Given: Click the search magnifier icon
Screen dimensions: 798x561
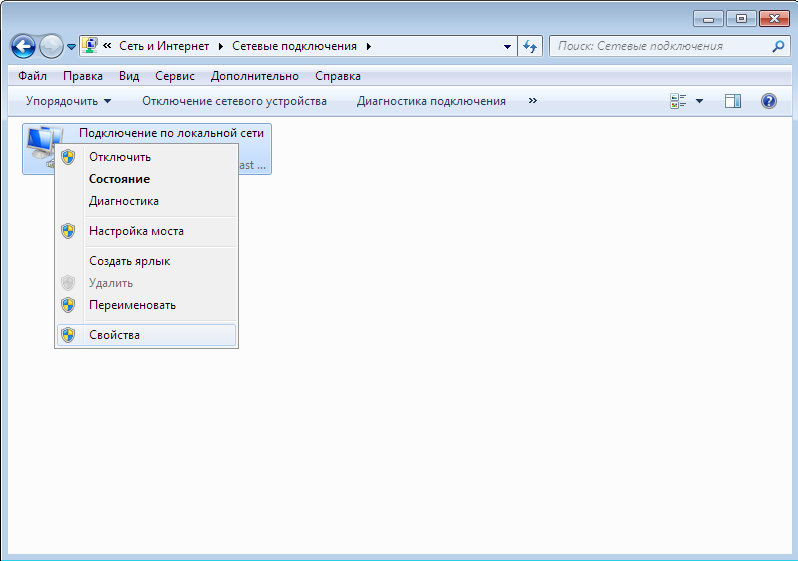Looking at the screenshot, I should coord(778,46).
